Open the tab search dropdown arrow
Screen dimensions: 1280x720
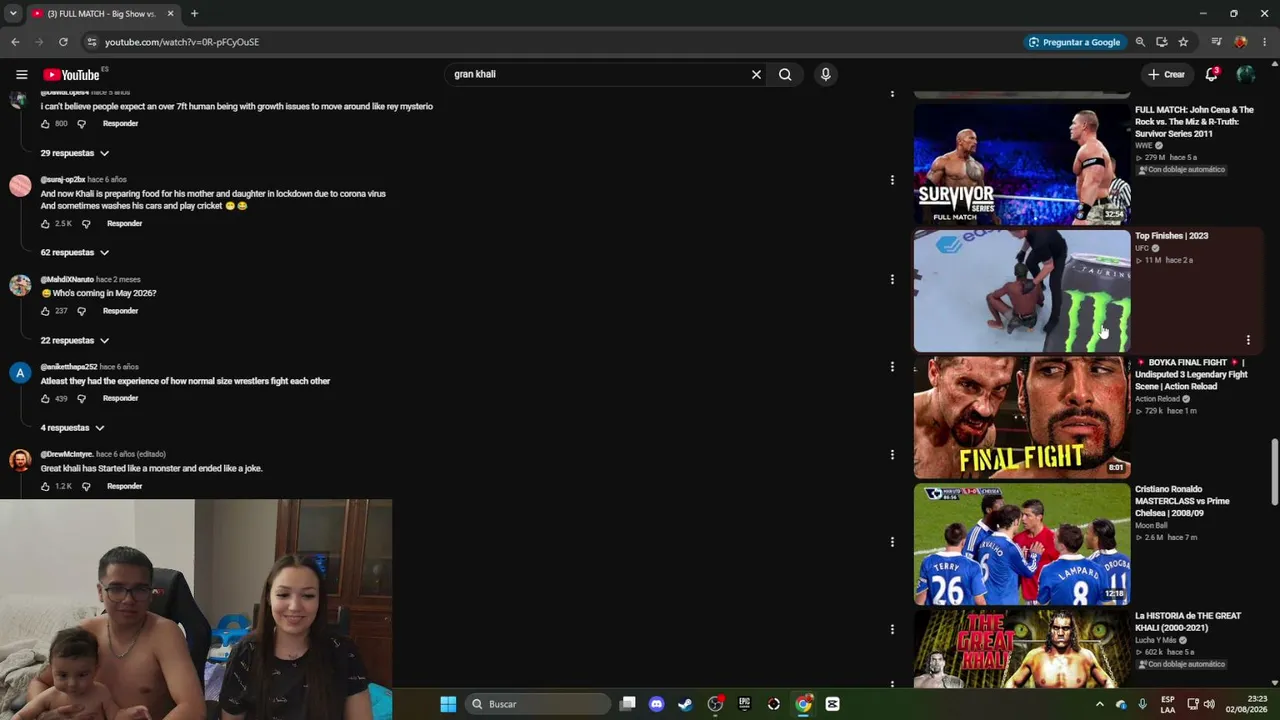13,14
